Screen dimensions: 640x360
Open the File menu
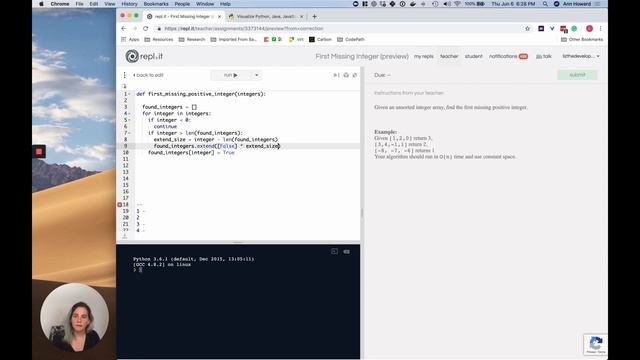pyautogui.click(x=80, y=4)
